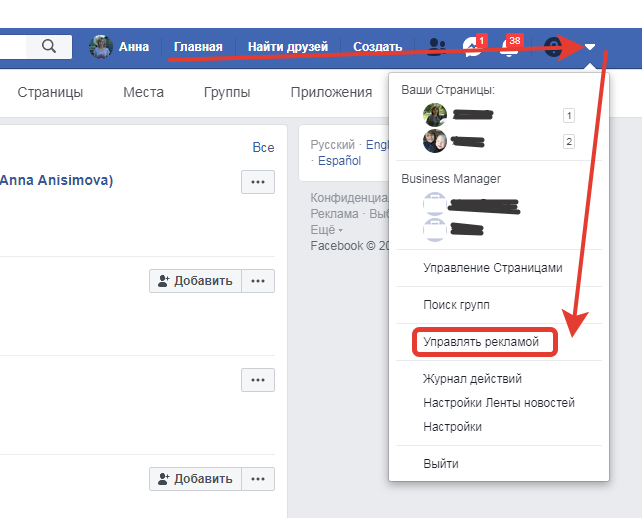Open Найти друзей in top bar
Screen dimensions: 642x518
click(x=288, y=47)
